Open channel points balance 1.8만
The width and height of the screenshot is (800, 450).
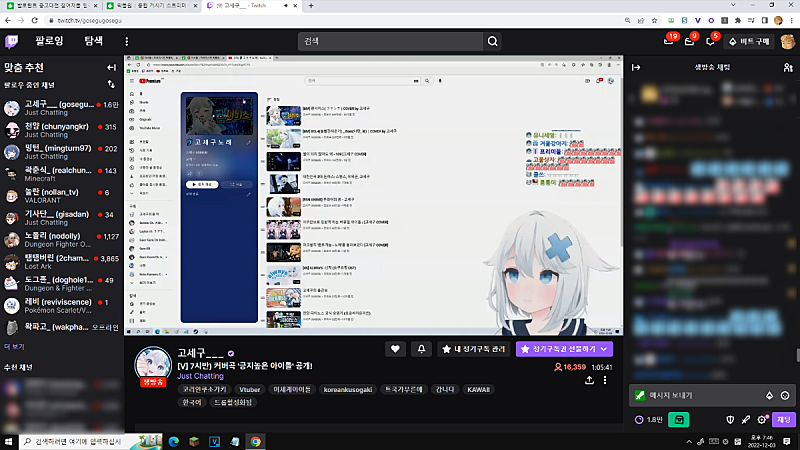(648, 419)
